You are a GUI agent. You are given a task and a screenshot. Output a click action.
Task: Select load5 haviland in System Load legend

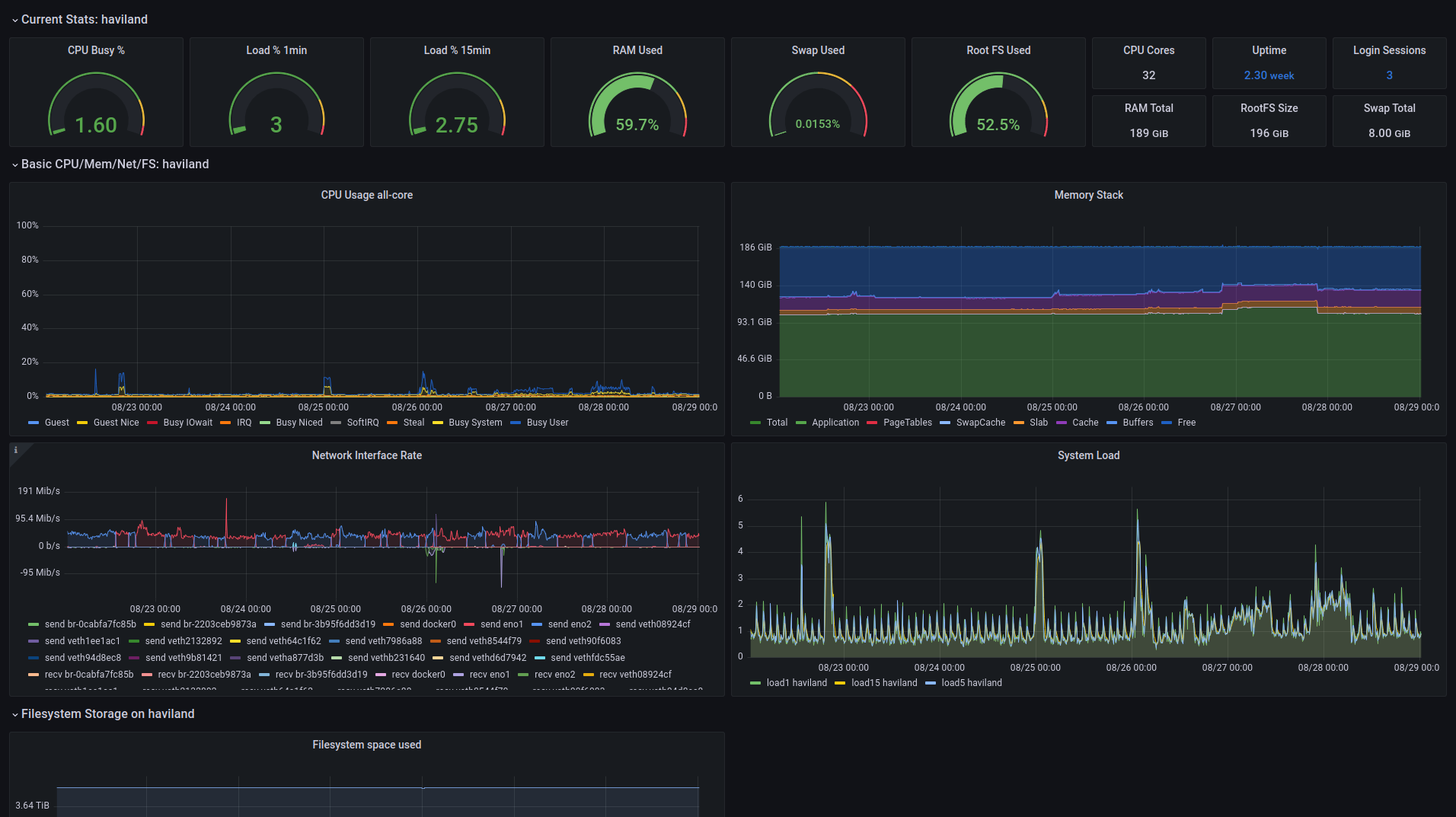971,683
